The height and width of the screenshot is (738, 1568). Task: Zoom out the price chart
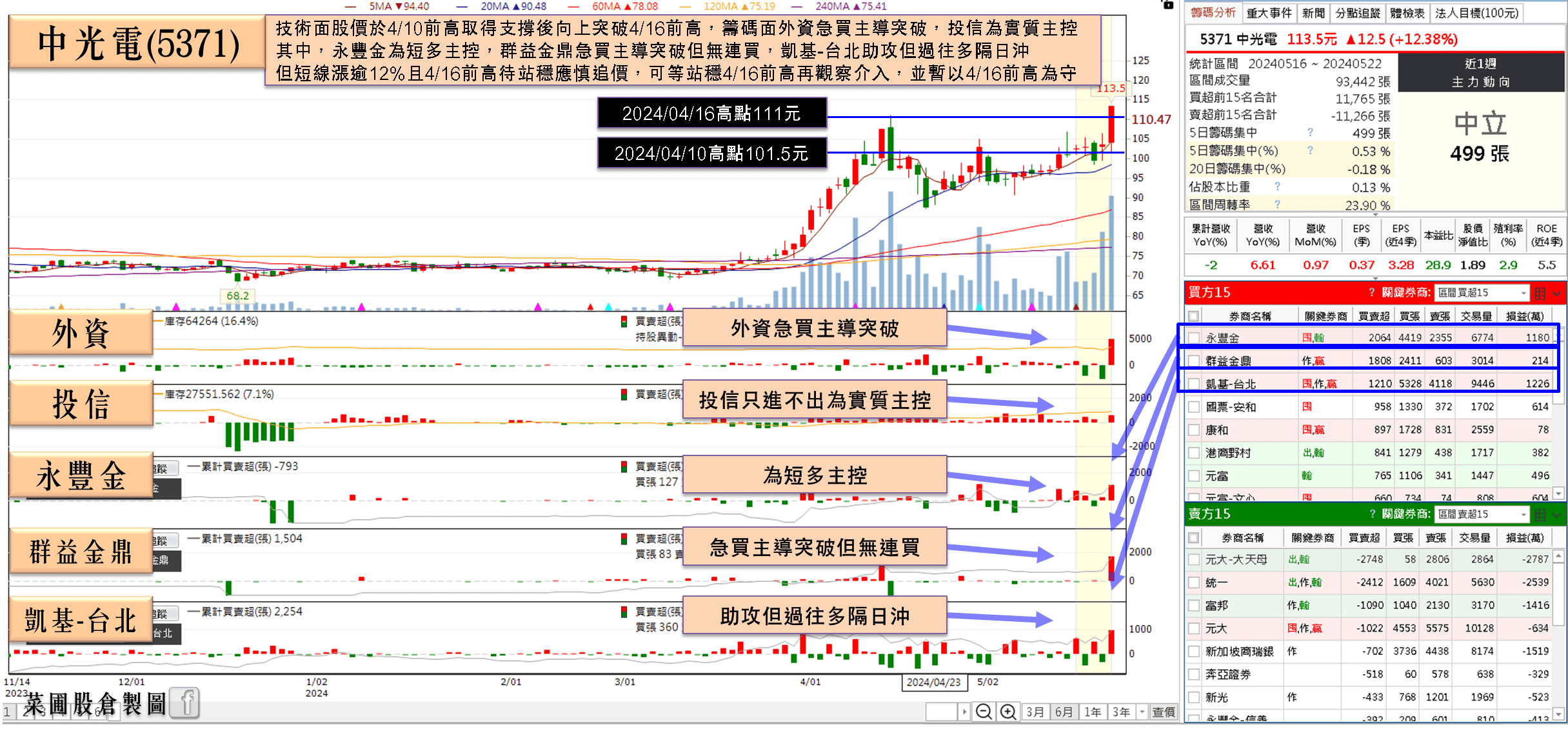pos(984,712)
